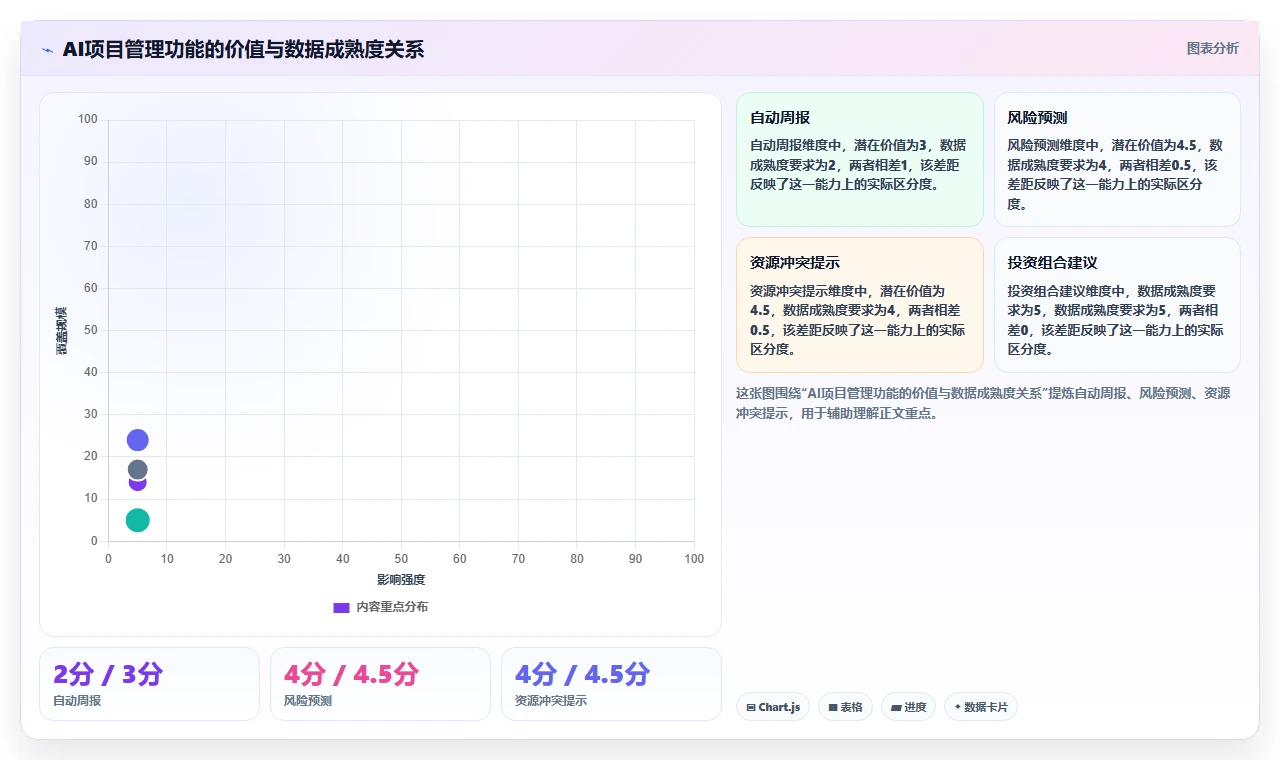Viewport: 1280px width, 760px height.
Task: Click the 50 tick on the x-axis
Action: coord(401,559)
